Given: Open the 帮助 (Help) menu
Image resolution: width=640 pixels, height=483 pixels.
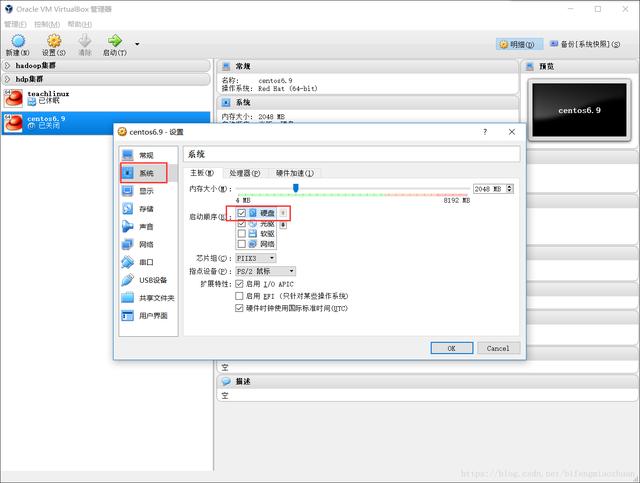Looking at the screenshot, I should 80,24.
